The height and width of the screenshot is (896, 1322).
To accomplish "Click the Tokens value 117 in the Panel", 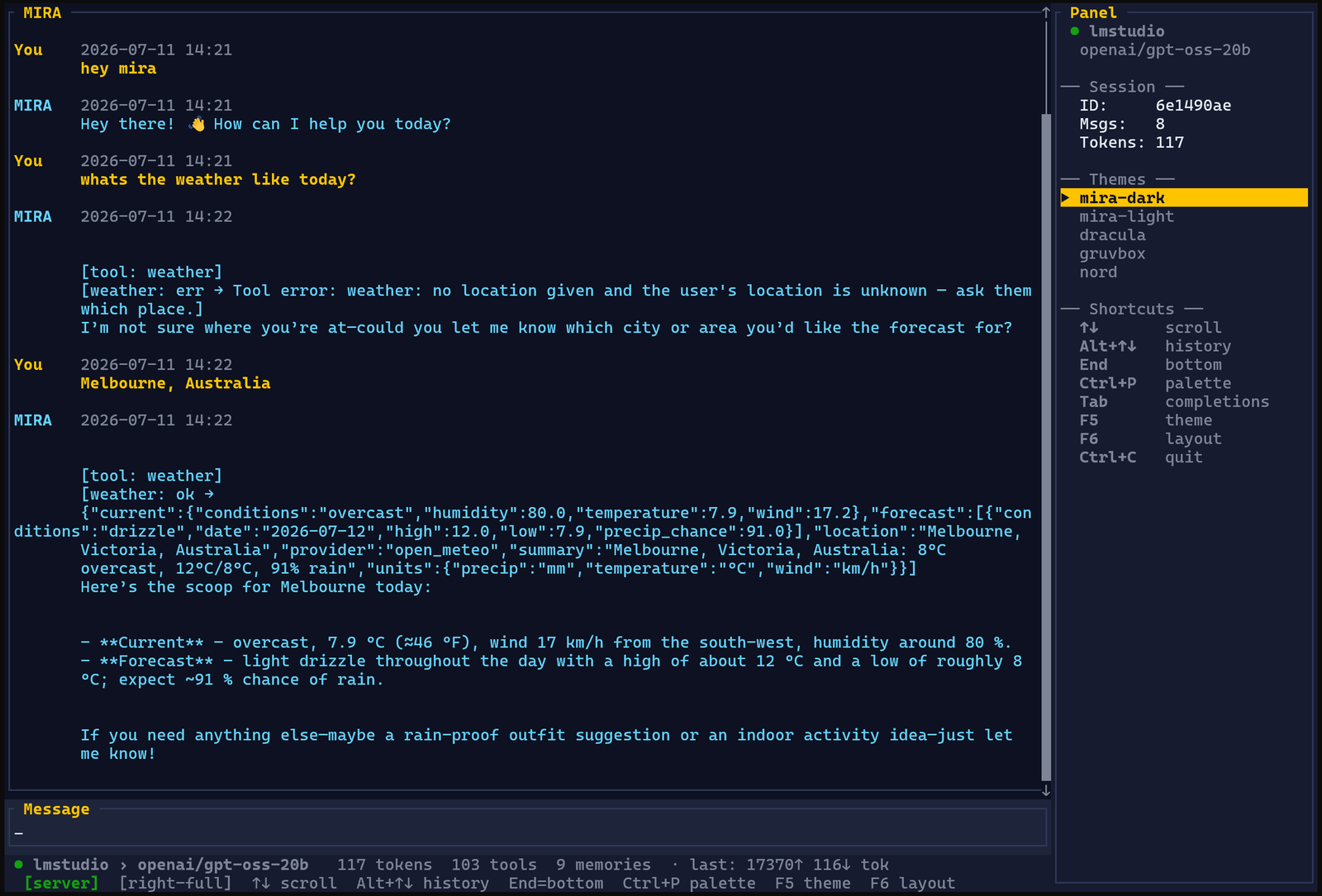I will click(1170, 143).
